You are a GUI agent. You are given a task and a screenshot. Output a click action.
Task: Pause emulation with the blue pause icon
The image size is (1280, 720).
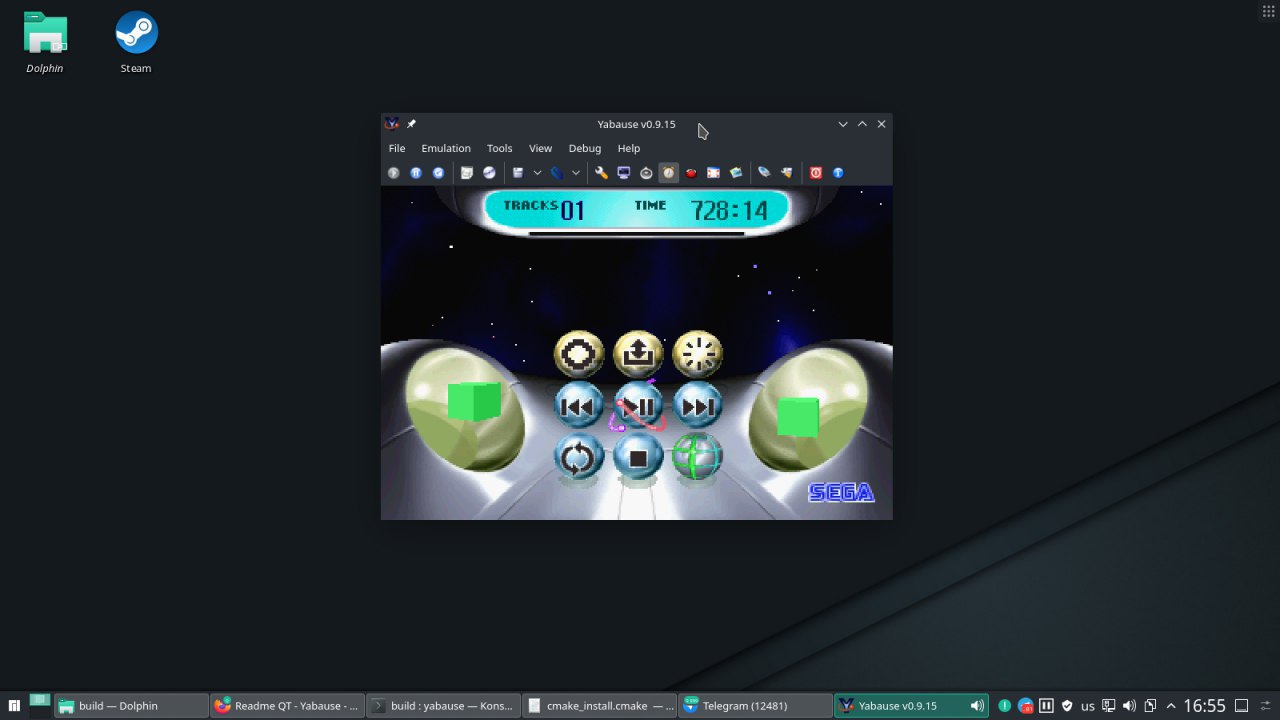pyautogui.click(x=416, y=173)
